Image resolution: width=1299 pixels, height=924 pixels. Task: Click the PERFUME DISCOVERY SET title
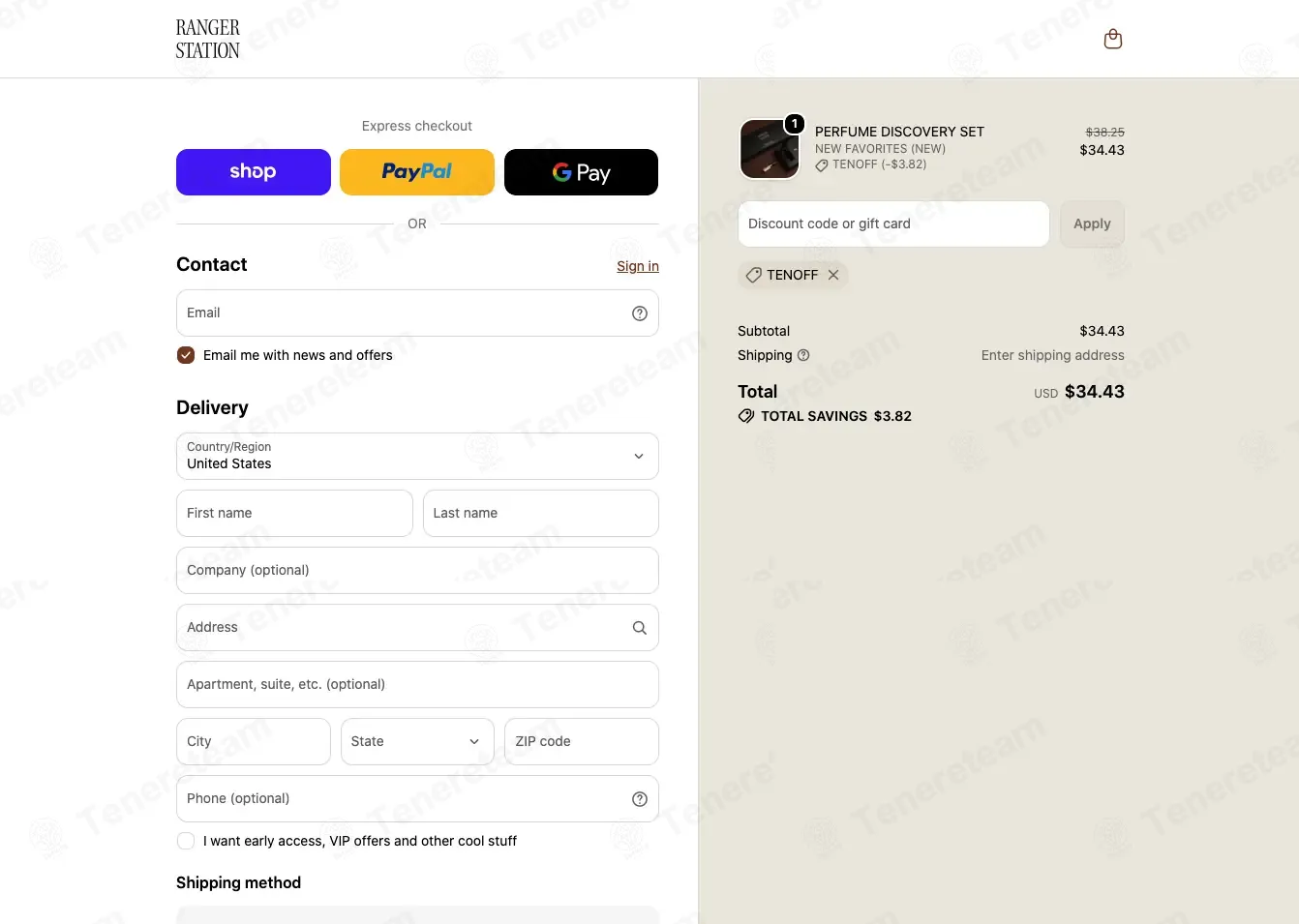[x=899, y=132]
